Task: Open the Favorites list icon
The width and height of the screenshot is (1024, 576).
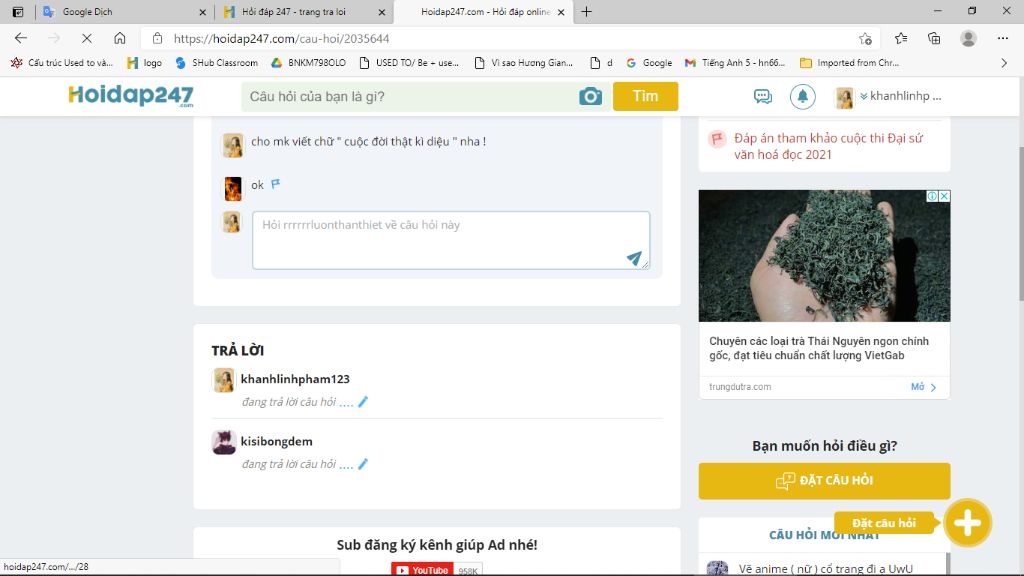Action: 901,39
